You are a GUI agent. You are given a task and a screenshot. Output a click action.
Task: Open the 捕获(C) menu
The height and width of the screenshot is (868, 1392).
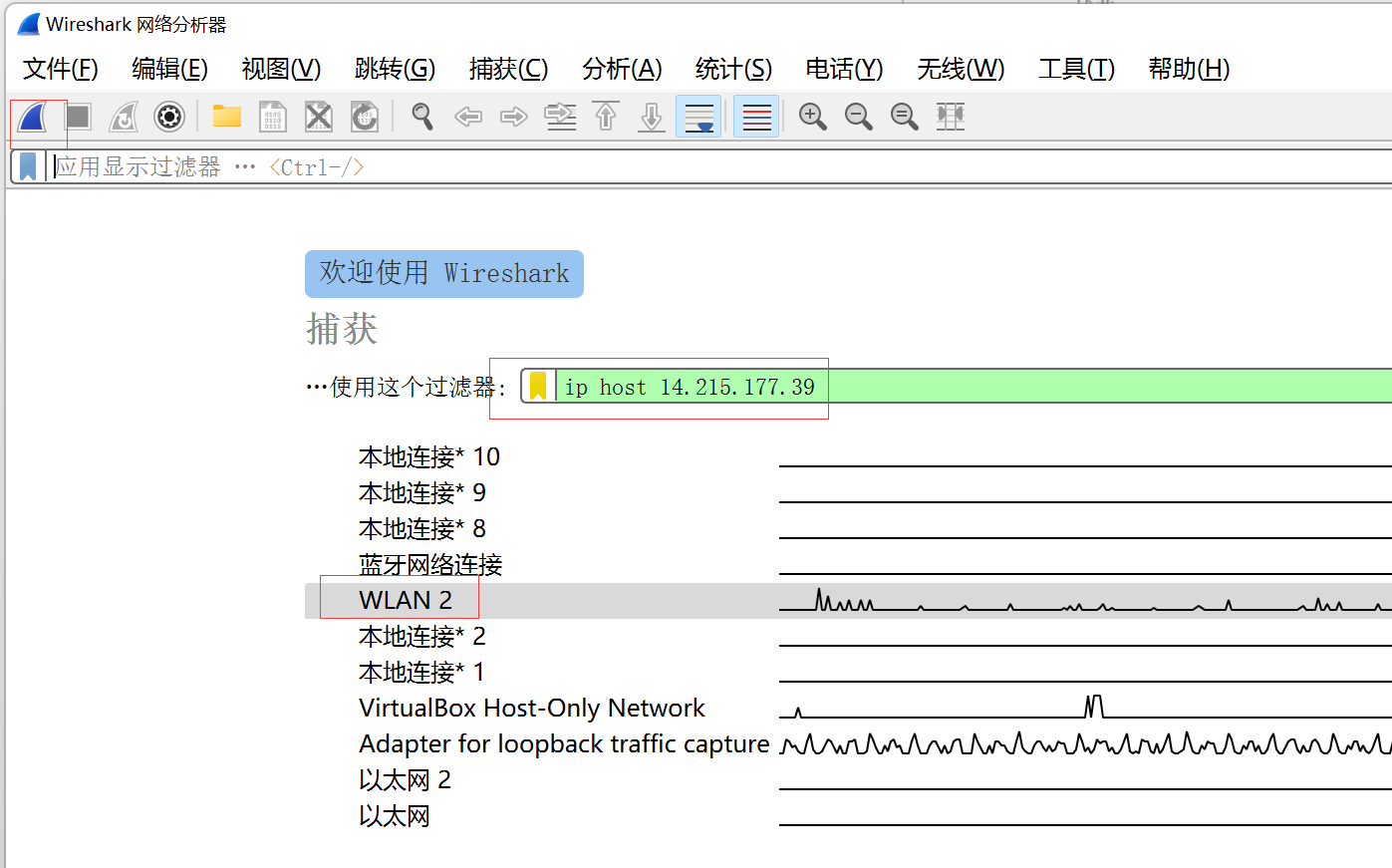[509, 69]
